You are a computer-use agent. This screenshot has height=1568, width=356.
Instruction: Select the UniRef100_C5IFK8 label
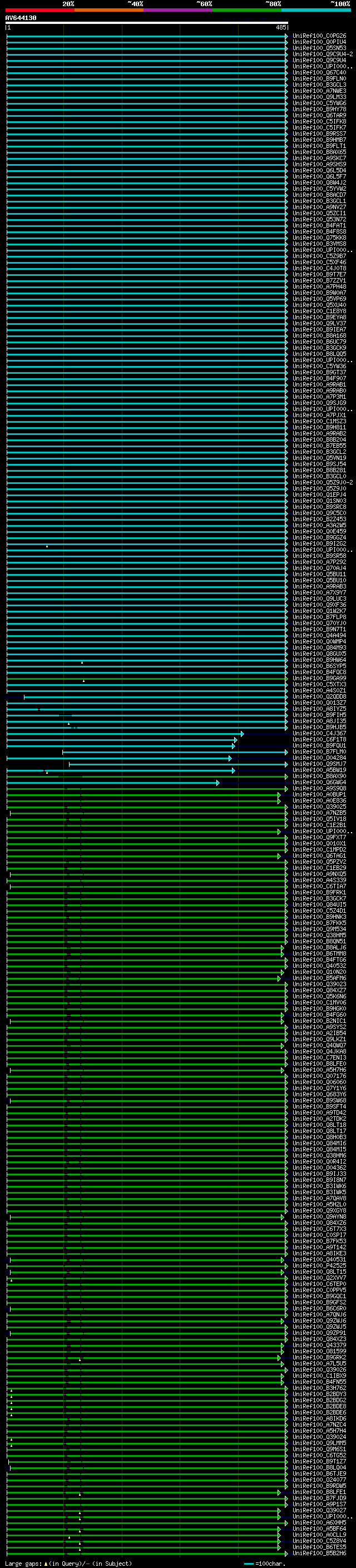319,121
